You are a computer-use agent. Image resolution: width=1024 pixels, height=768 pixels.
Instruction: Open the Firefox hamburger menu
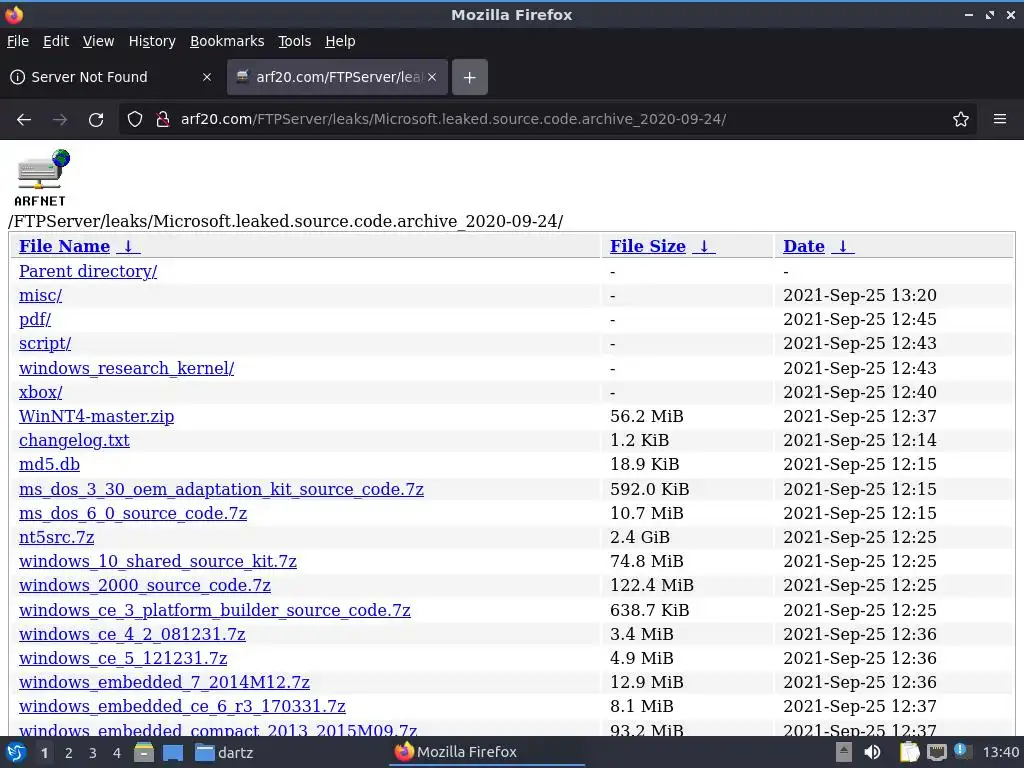click(1000, 119)
